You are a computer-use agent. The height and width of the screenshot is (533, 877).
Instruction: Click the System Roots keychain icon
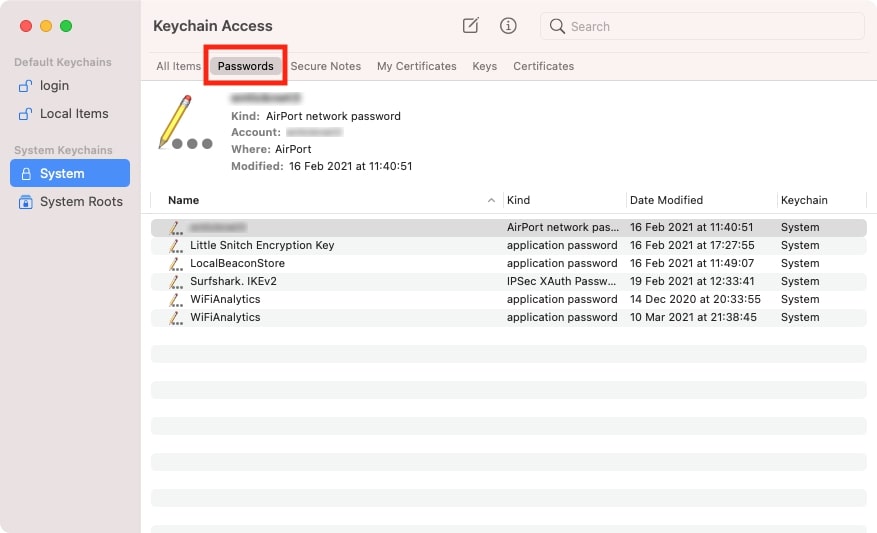[25, 202]
